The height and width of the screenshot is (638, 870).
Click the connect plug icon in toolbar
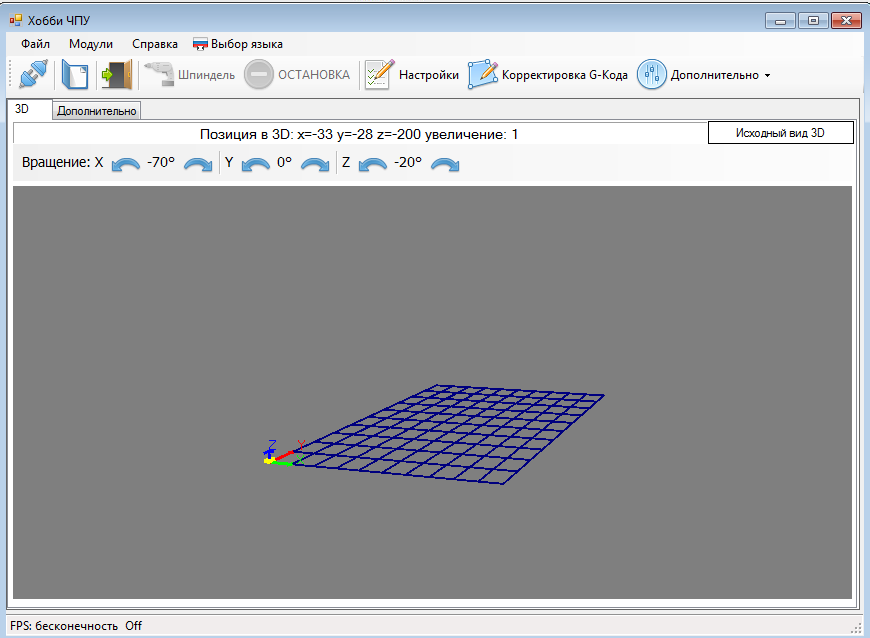[x=33, y=74]
